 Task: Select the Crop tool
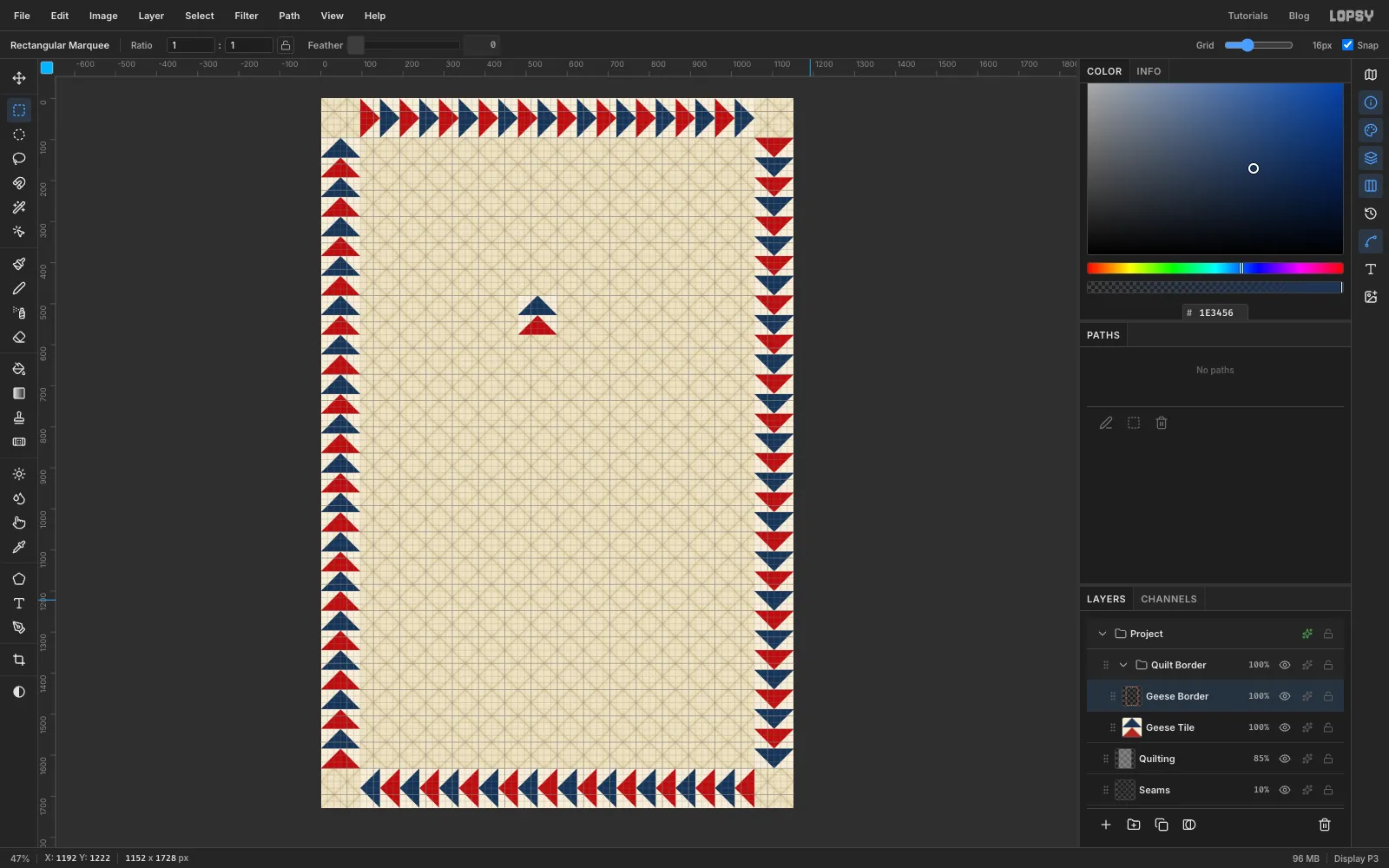(x=18, y=660)
